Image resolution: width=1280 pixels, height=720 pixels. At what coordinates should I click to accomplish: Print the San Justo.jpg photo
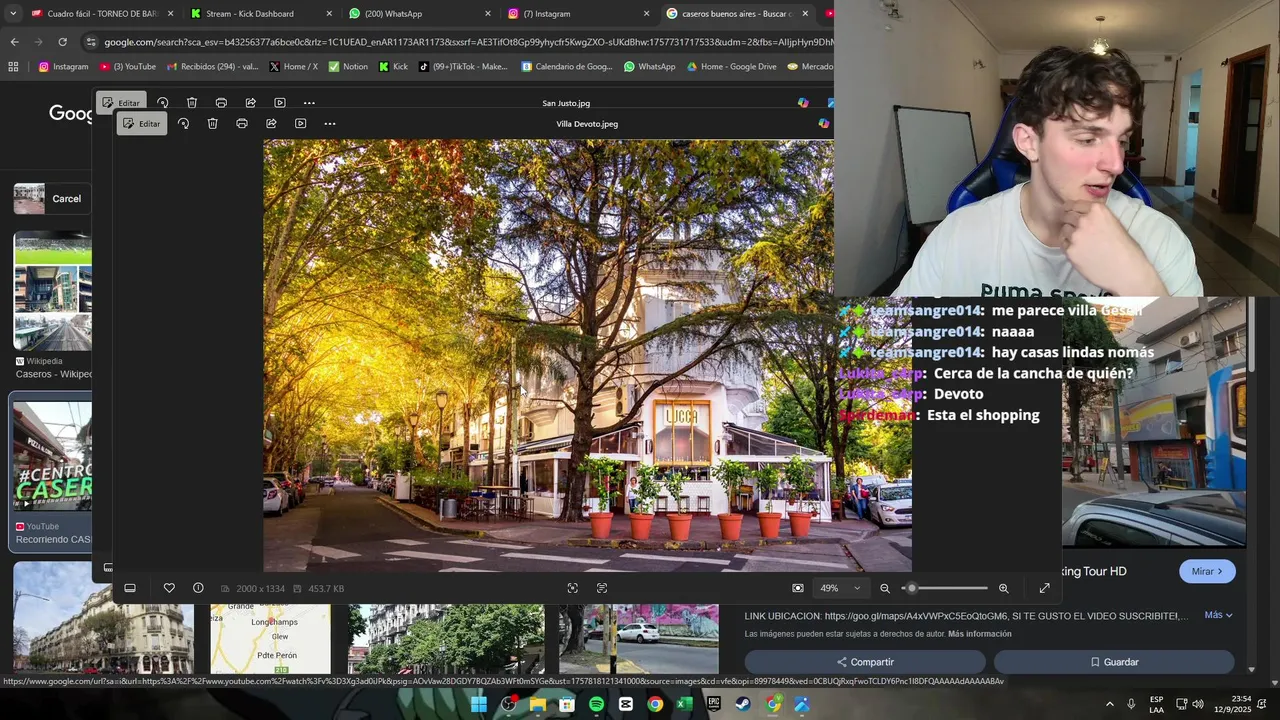coord(221,103)
